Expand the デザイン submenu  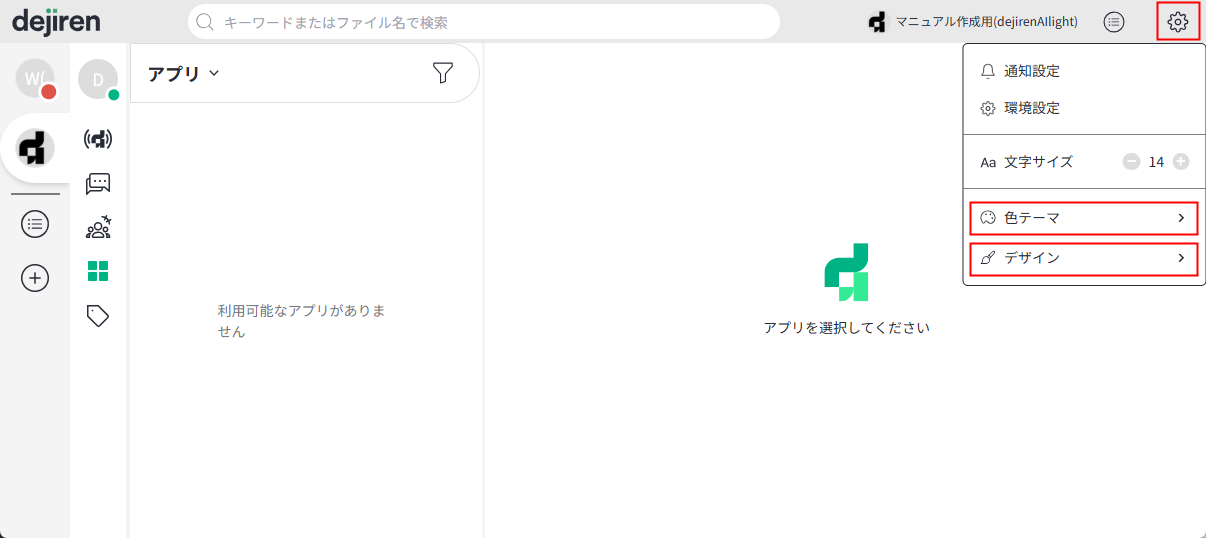point(1084,258)
